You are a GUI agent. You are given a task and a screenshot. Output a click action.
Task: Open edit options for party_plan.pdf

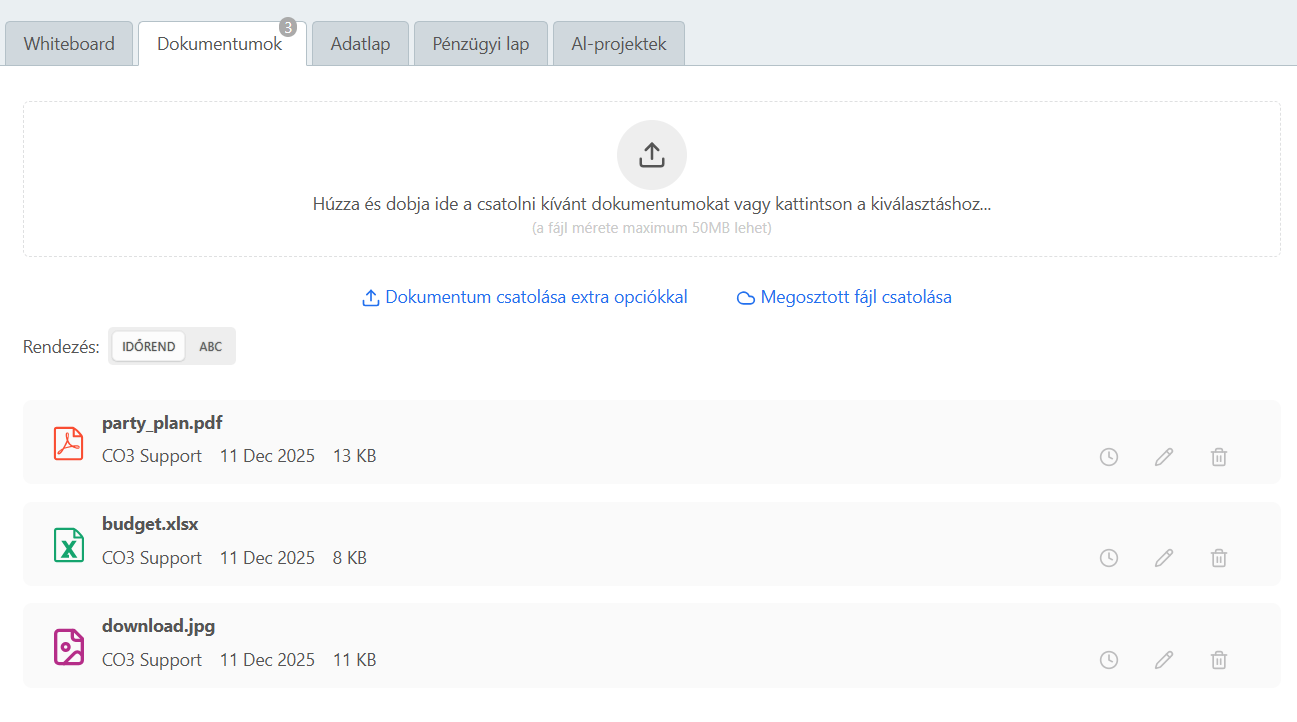(1163, 456)
